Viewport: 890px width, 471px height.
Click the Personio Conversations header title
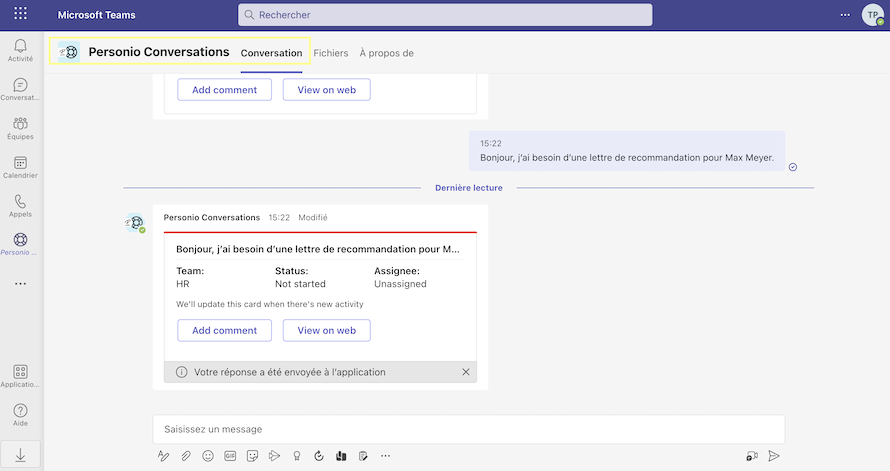(x=159, y=52)
